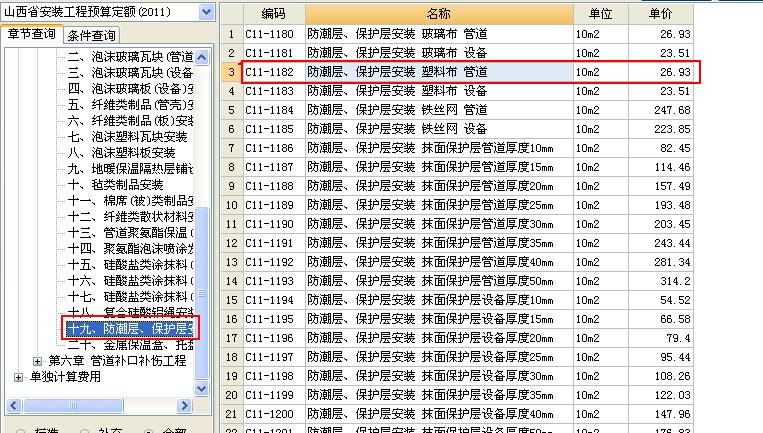Select tree item 三、泡沫玻璃瓦块(设备
763x433 pixels.
[x=130, y=73]
